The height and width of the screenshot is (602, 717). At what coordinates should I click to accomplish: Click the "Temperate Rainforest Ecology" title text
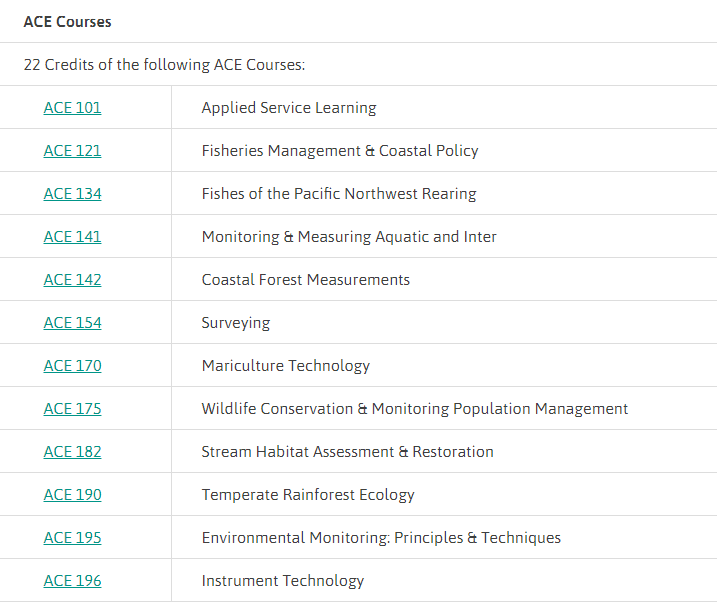(x=308, y=495)
